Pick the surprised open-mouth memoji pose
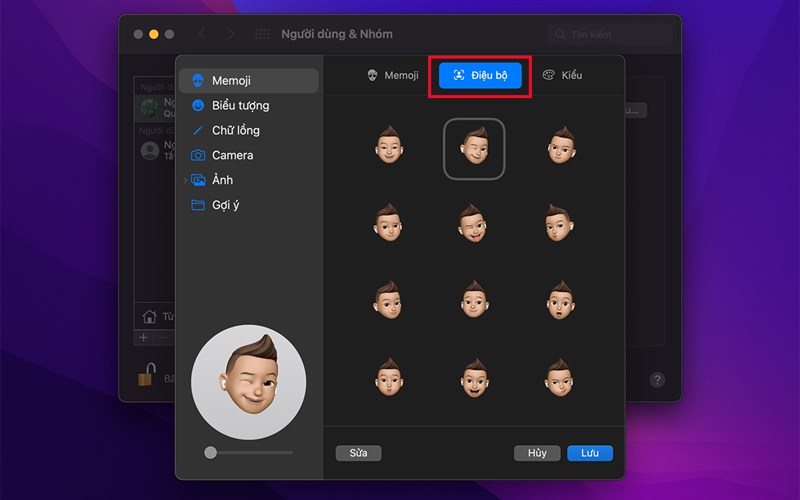The width and height of the screenshot is (800, 500). point(560,301)
